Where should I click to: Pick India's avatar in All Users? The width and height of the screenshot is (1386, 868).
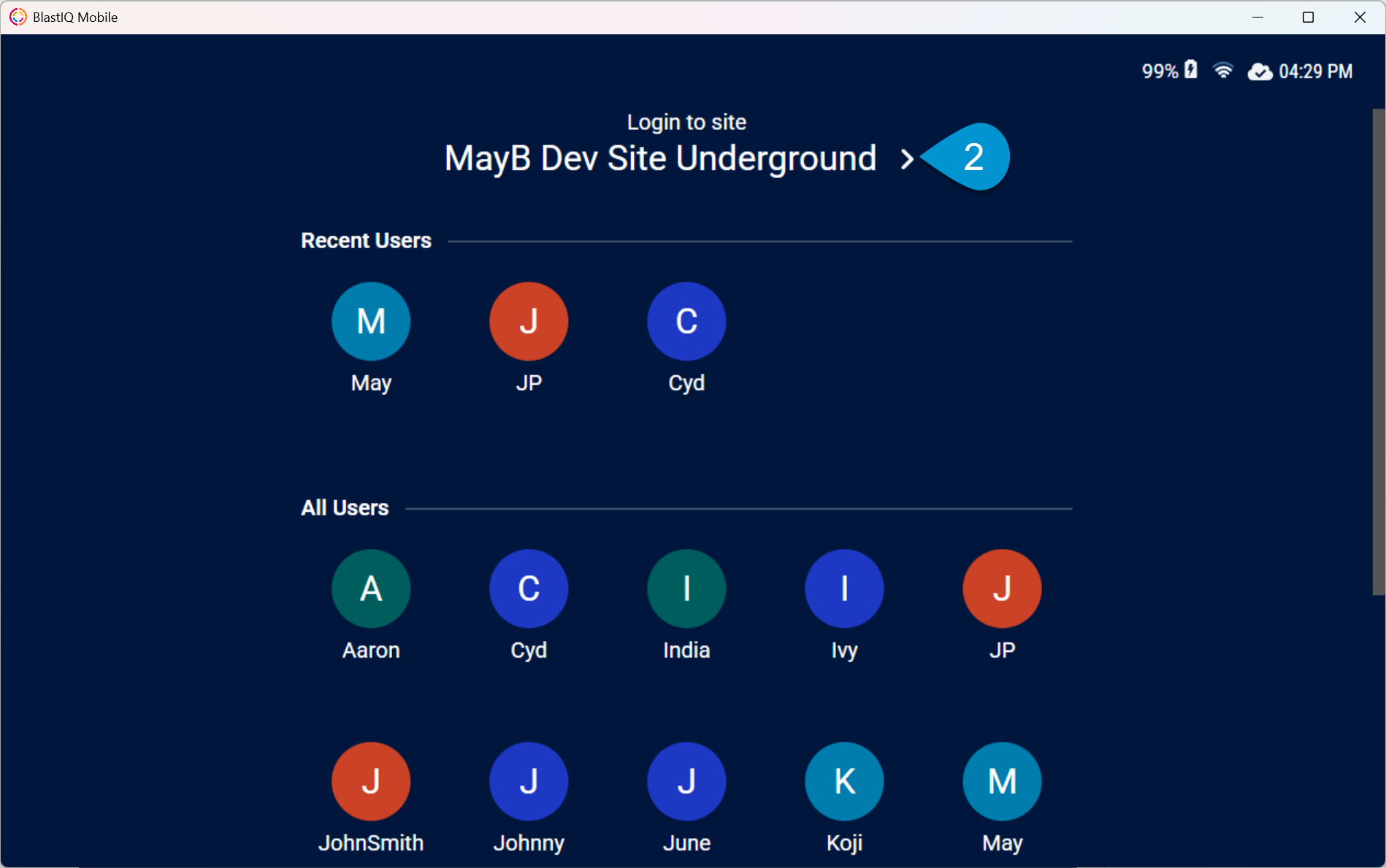tap(686, 588)
